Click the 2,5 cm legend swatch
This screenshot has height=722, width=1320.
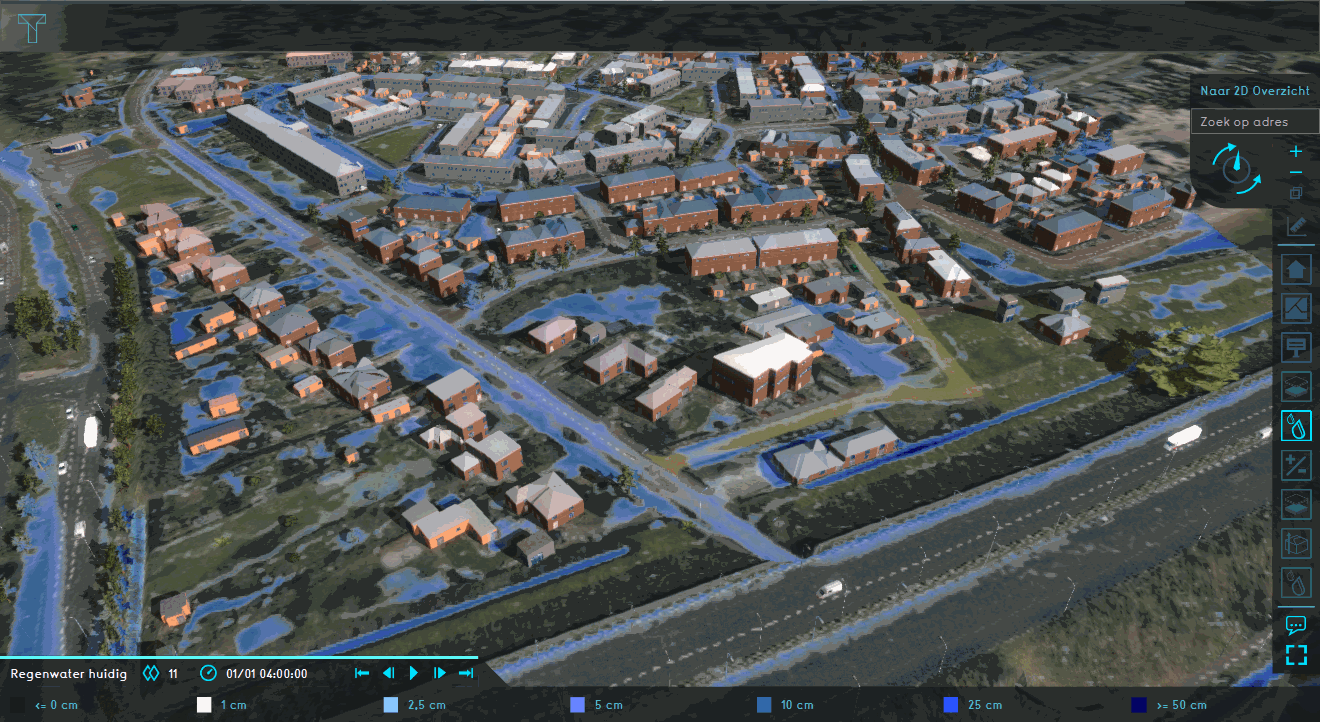[392, 705]
